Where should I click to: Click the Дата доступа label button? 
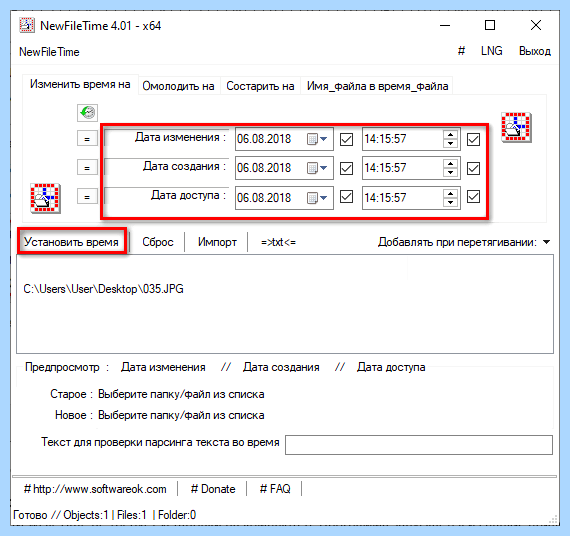coord(166,196)
